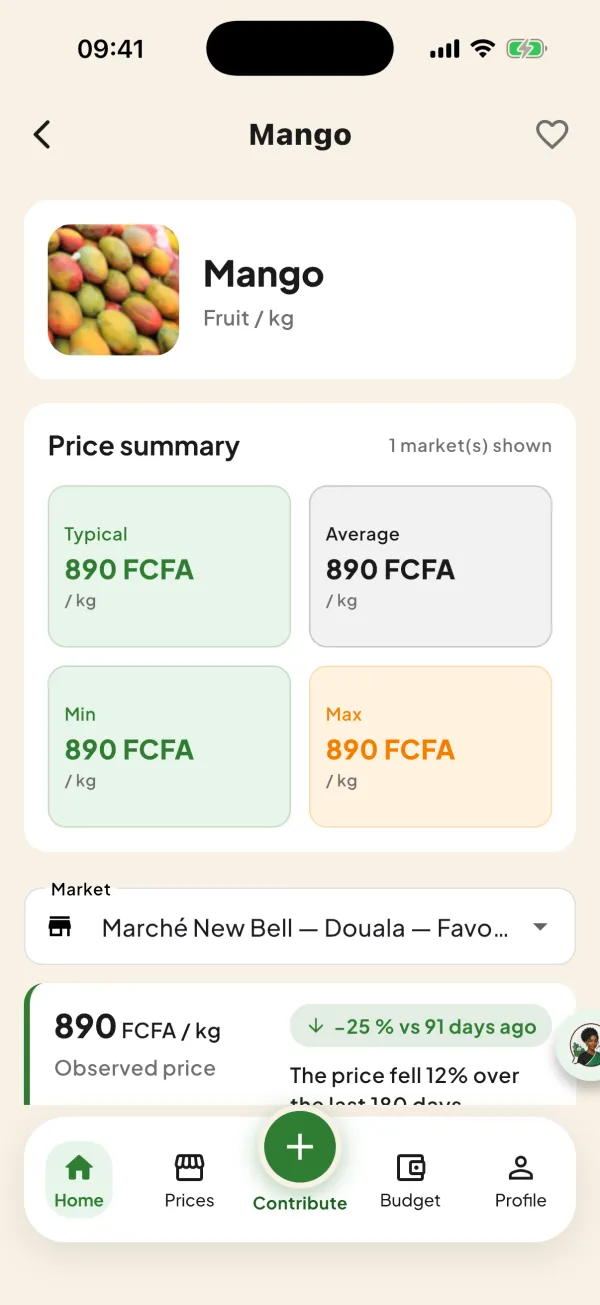Tap the 890 FCFA / kg observed price
Image resolution: width=600 pixels, height=1305 pixels.
click(137, 1028)
